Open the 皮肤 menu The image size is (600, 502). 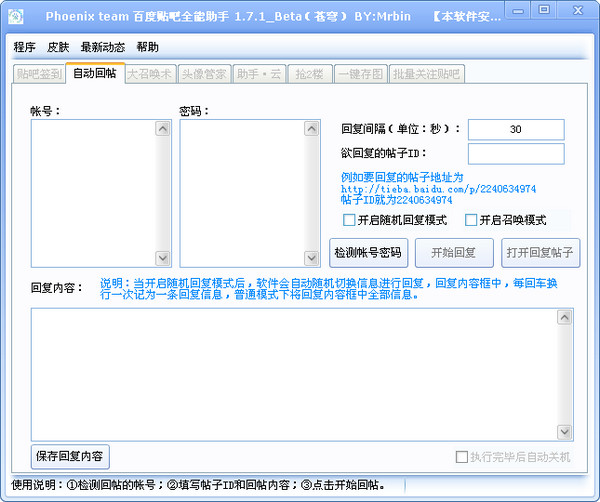(58, 47)
